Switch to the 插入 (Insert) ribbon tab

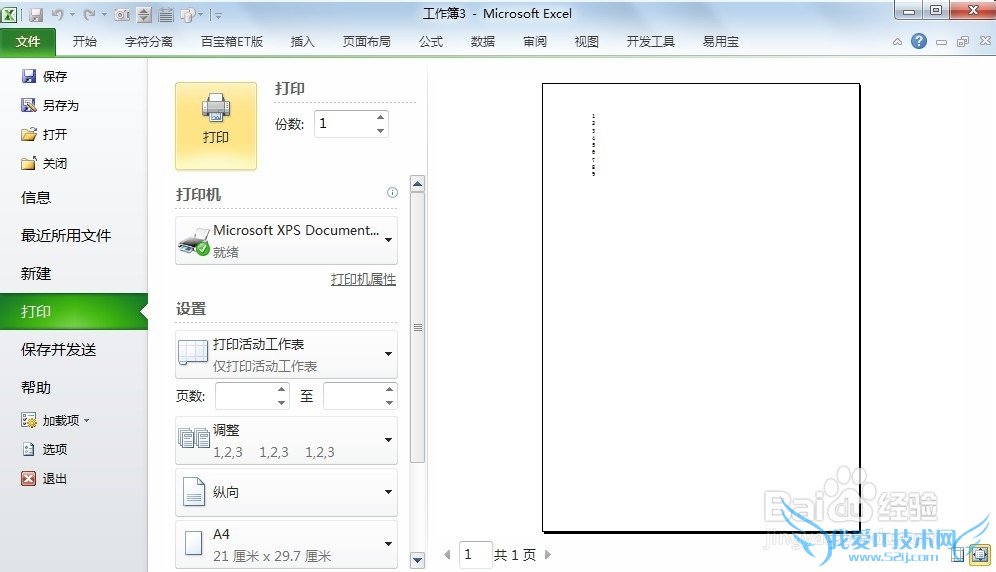pyautogui.click(x=302, y=42)
